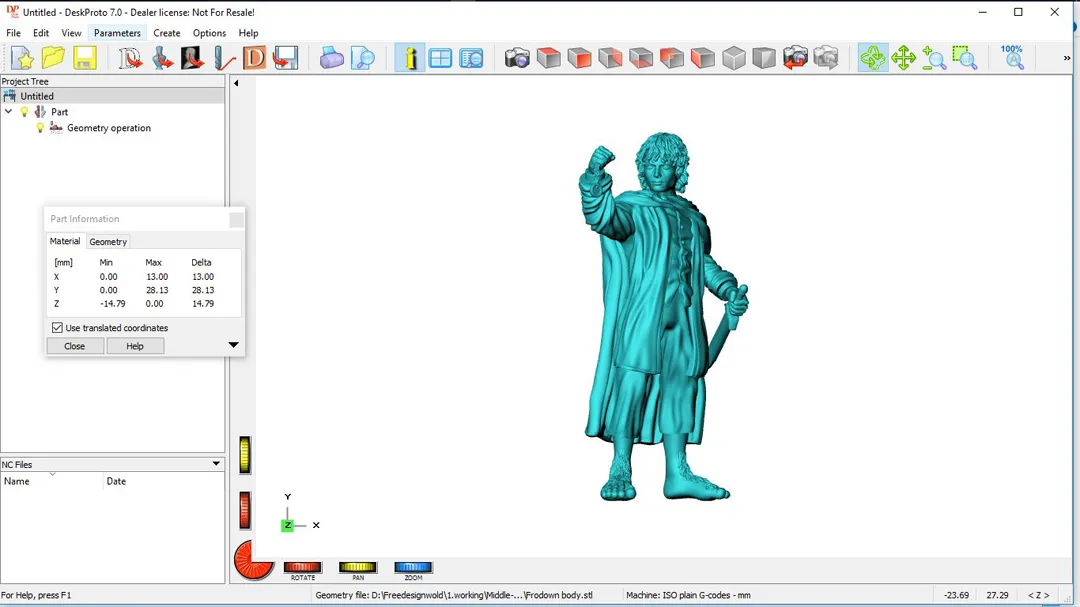The width and height of the screenshot is (1080, 607).
Task: Click the vertical yellow thumbwheel
Action: tap(245, 455)
